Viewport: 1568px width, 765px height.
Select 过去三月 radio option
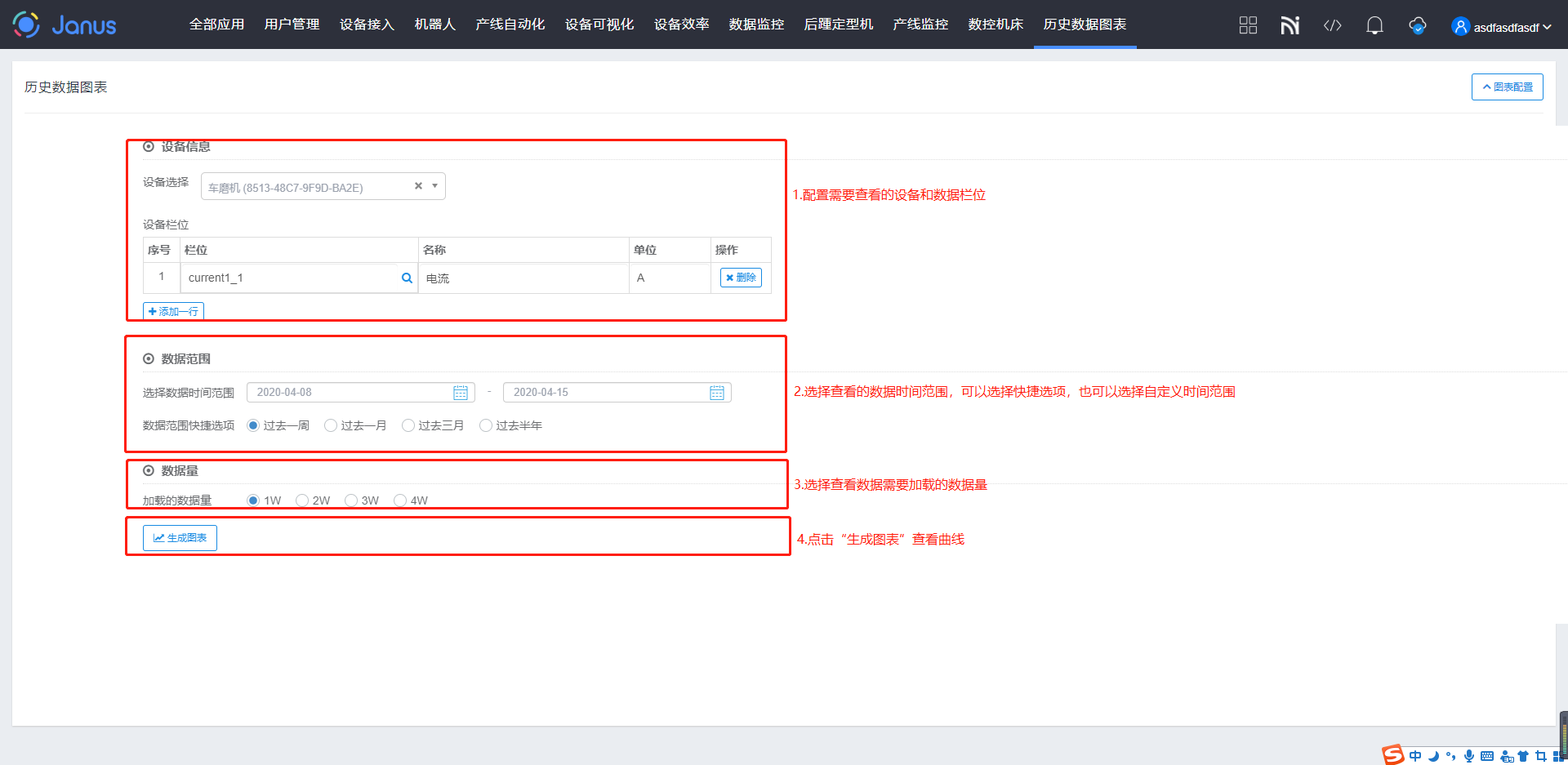coord(408,425)
